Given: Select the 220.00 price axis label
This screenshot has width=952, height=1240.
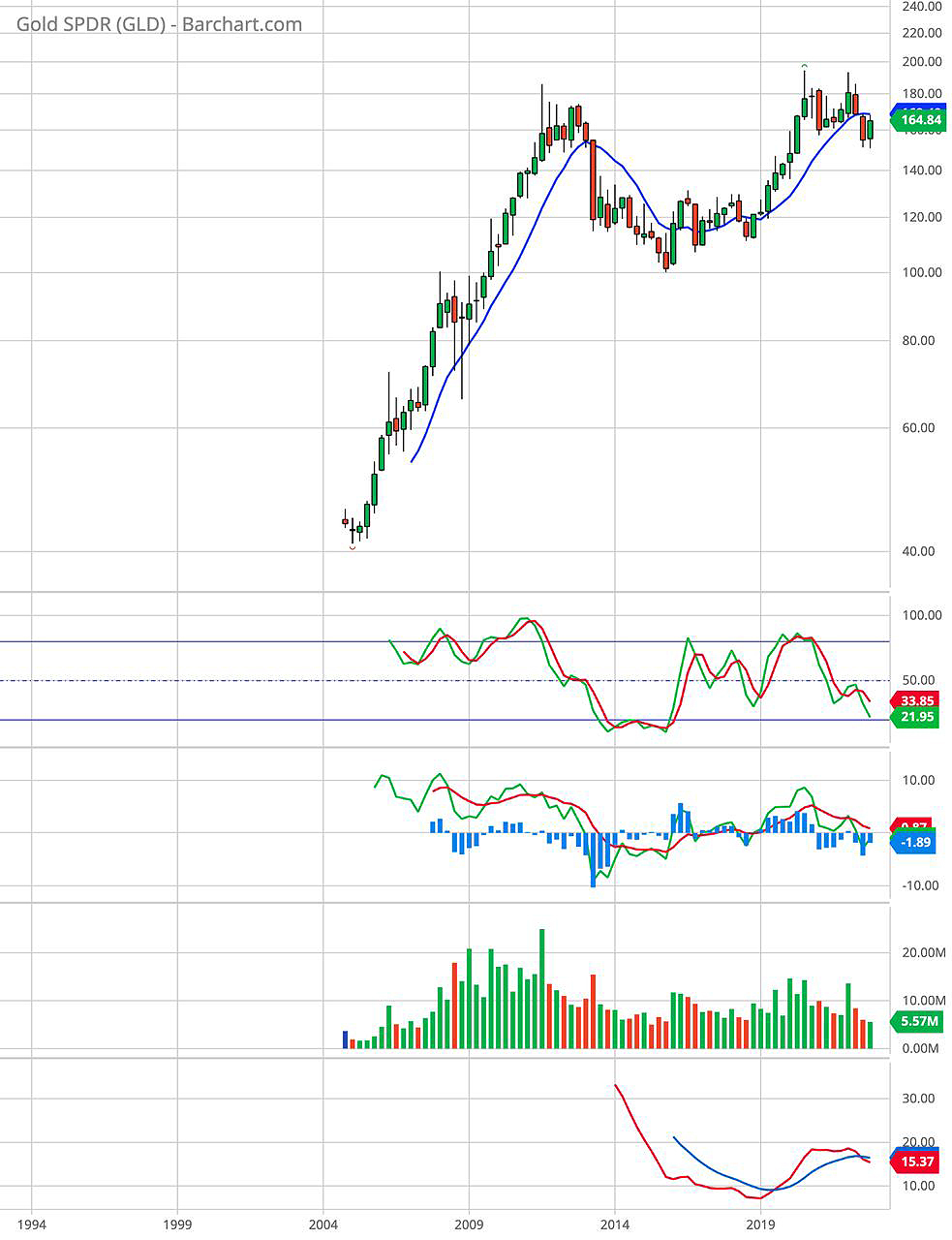Looking at the screenshot, I should coord(921,33).
